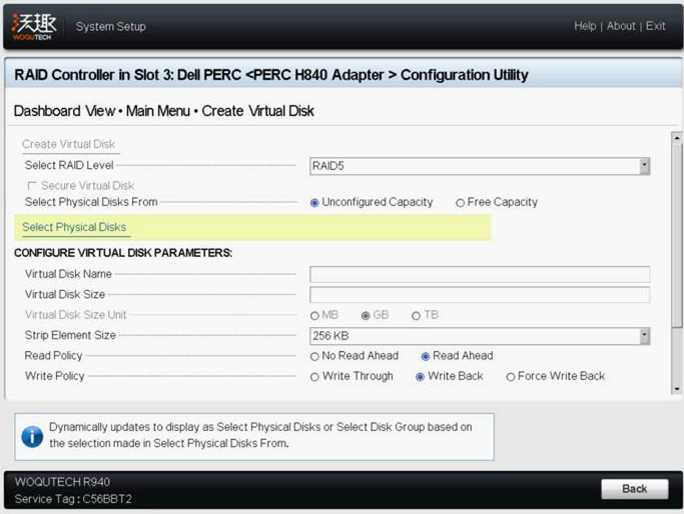Image resolution: width=684 pixels, height=514 pixels.
Task: Tick the Secure Virtual Disk checkbox
Action: (32, 186)
